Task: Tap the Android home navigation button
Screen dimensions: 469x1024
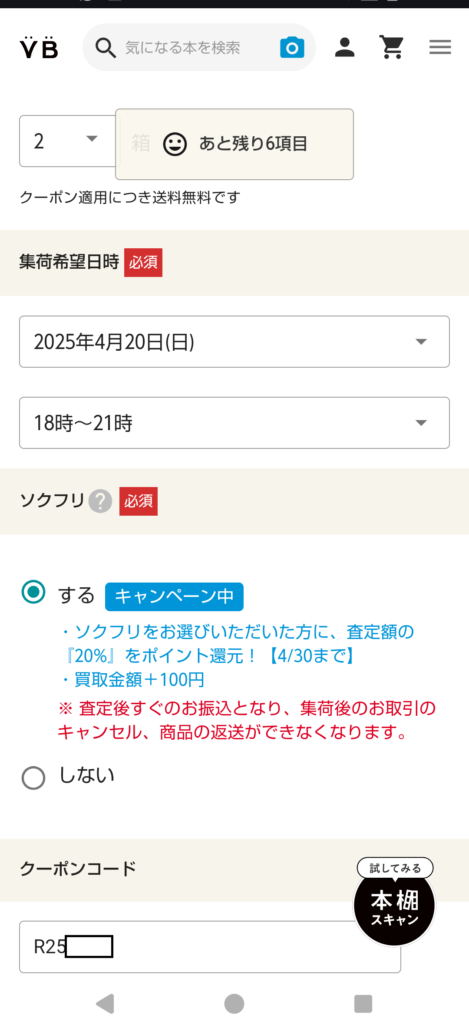Action: [234, 1003]
